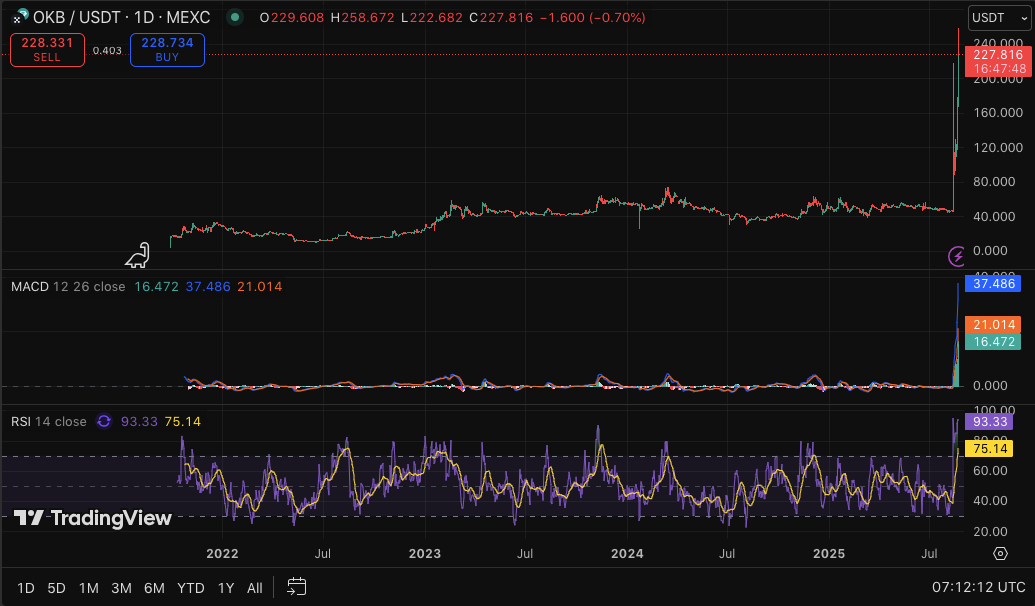
Task: Select the YTD time range
Action: coord(190,588)
